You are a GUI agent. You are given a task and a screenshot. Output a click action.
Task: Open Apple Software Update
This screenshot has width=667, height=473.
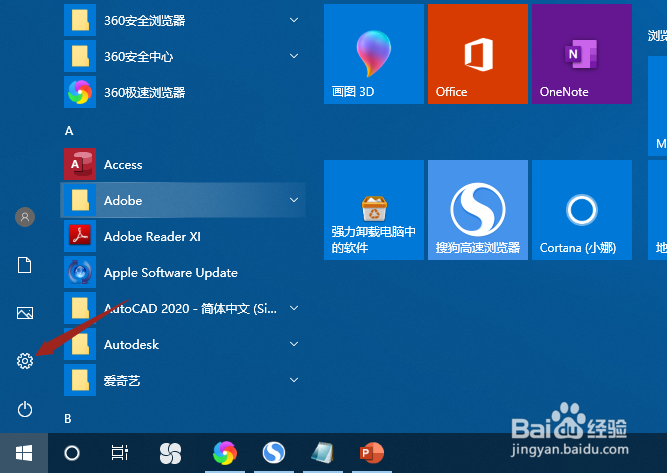pos(183,273)
